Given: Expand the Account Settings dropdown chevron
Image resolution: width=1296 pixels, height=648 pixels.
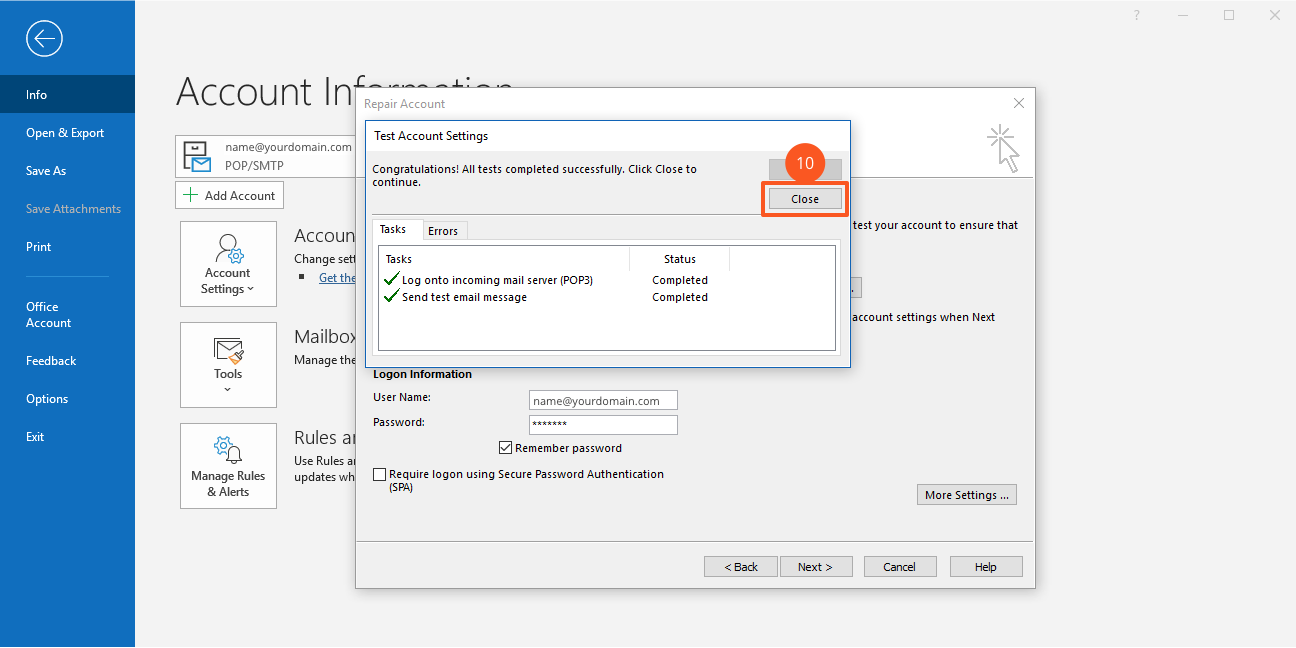Looking at the screenshot, I should (250, 290).
